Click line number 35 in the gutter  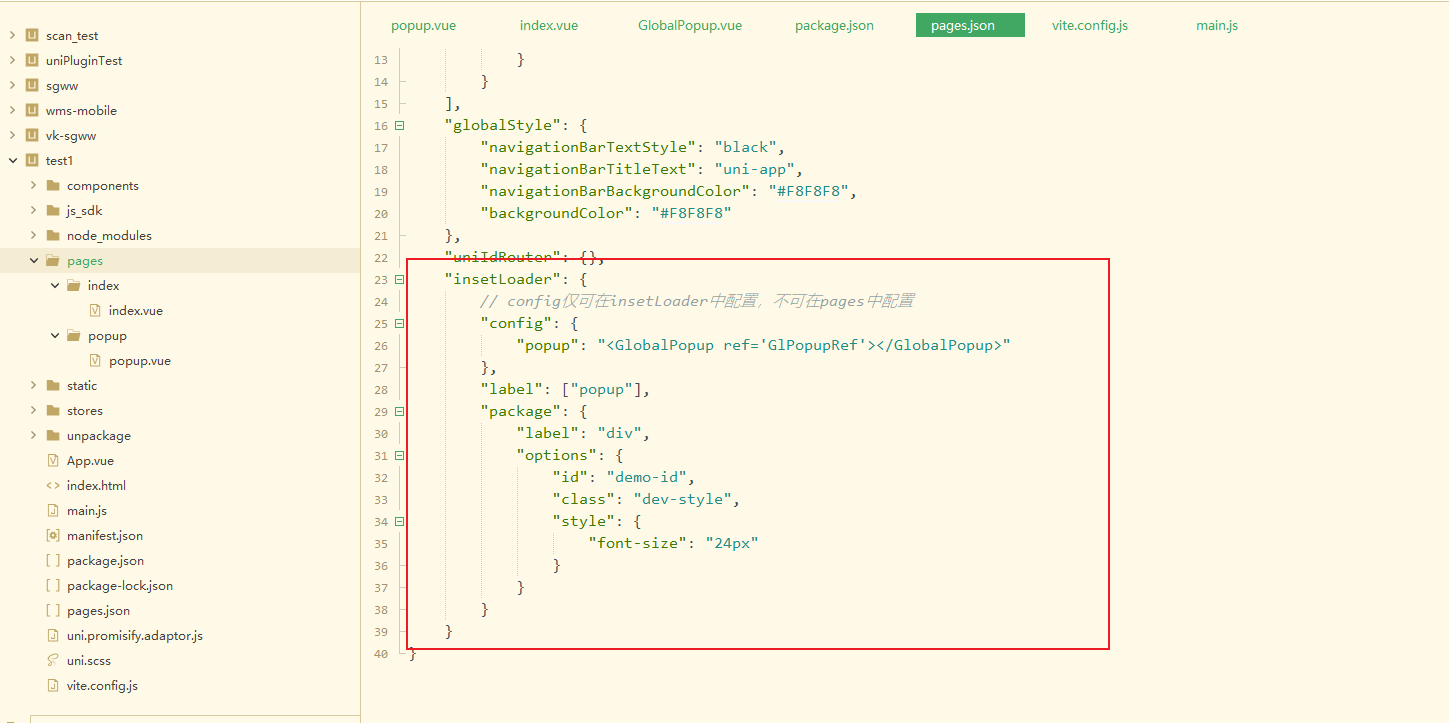pos(380,544)
